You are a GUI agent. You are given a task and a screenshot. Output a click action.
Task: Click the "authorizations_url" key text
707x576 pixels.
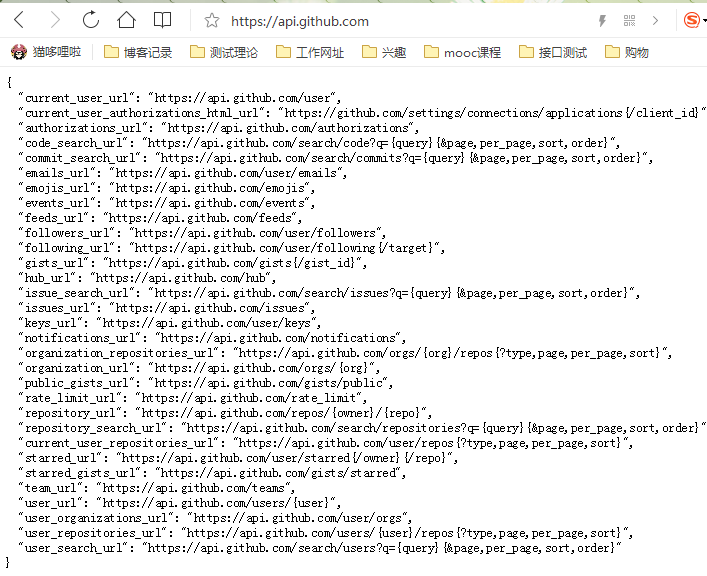[x=83, y=128]
